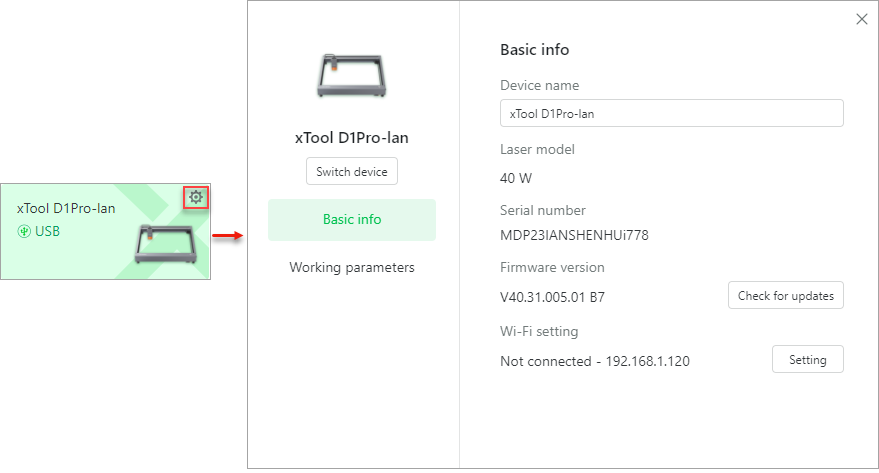Click the xTool D1Pro-lan title in dialog sidebar

pyautogui.click(x=351, y=138)
